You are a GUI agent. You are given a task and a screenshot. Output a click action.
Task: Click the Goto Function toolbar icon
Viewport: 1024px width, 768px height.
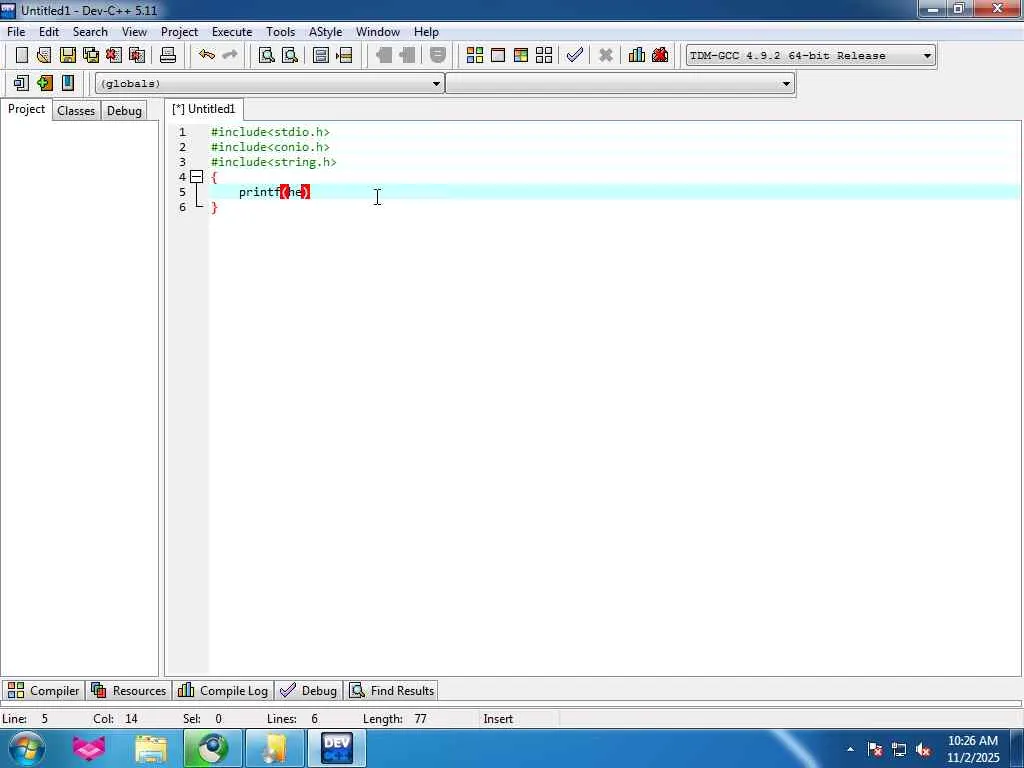pyautogui.click(x=321, y=56)
